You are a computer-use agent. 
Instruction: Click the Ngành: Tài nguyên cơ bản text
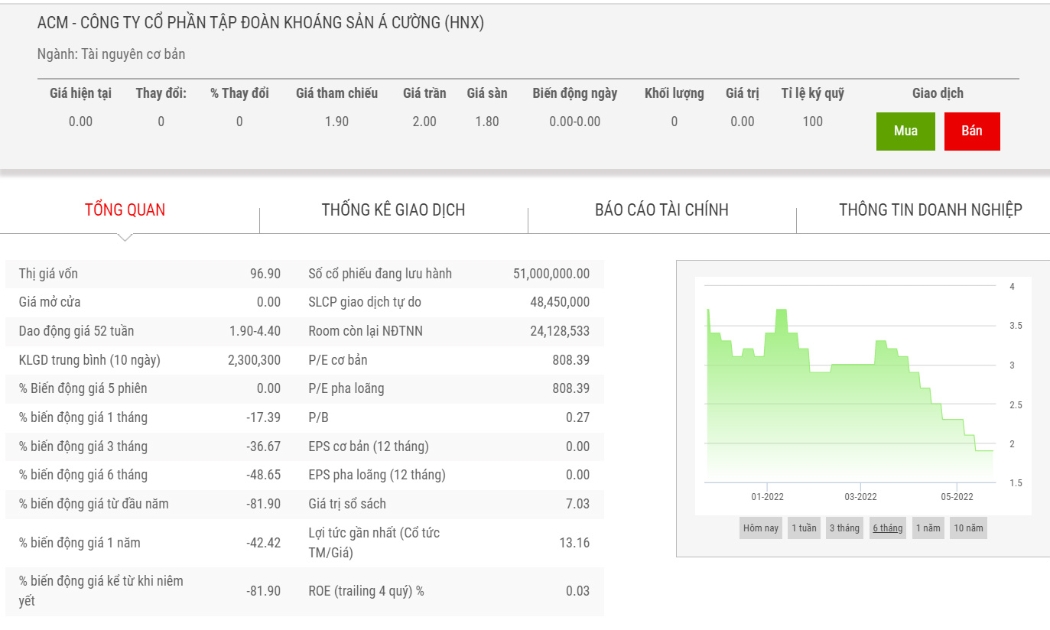click(111, 54)
